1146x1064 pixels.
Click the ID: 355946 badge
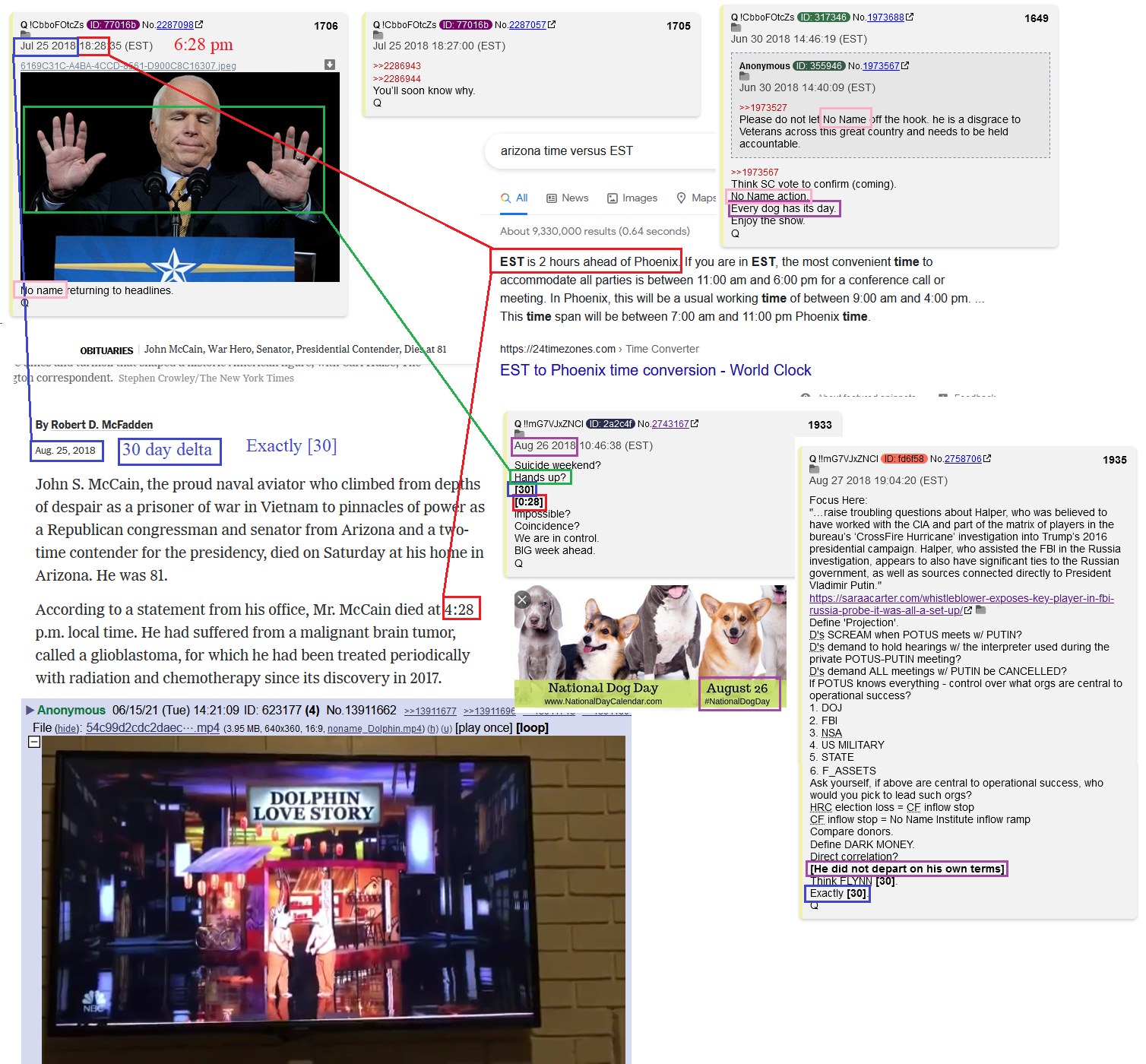819,66
